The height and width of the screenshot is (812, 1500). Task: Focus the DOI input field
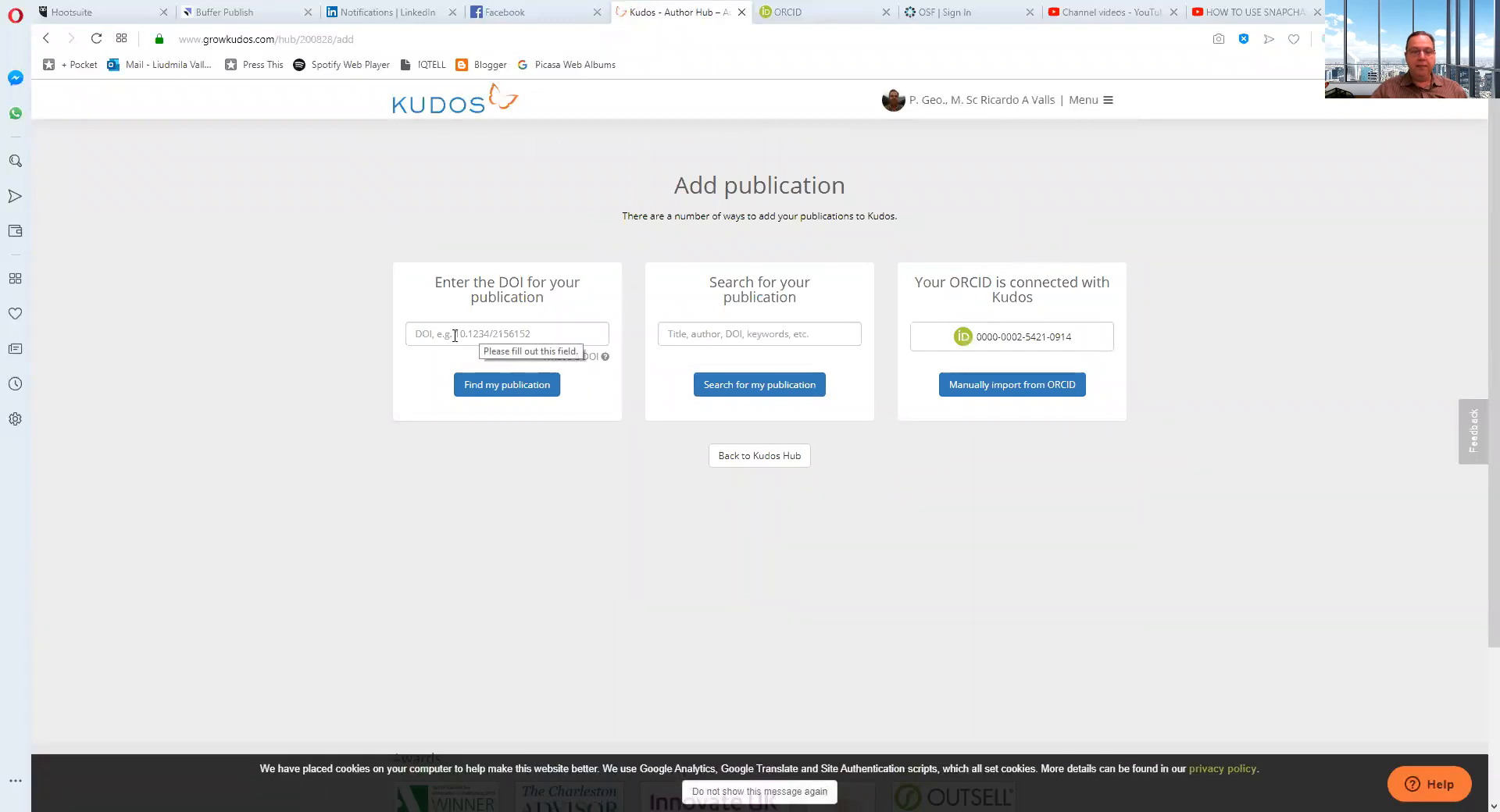(507, 334)
